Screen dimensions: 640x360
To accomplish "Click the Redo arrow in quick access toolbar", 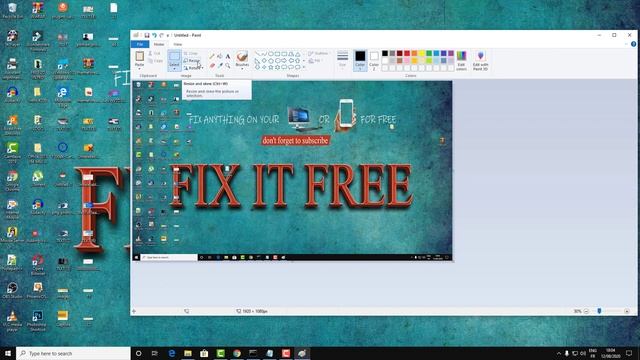I will (x=161, y=35).
